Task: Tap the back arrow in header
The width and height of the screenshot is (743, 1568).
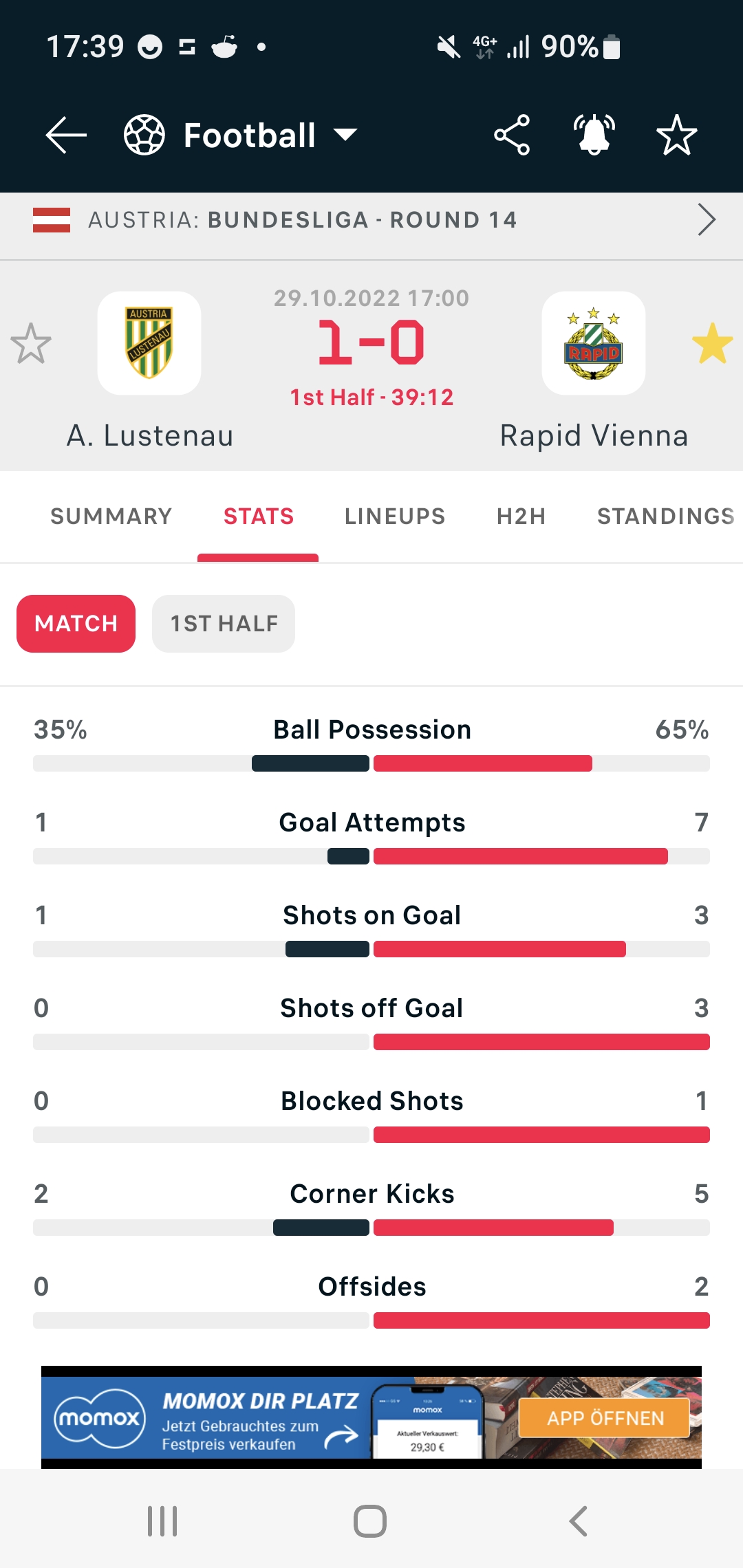Action: [x=66, y=135]
